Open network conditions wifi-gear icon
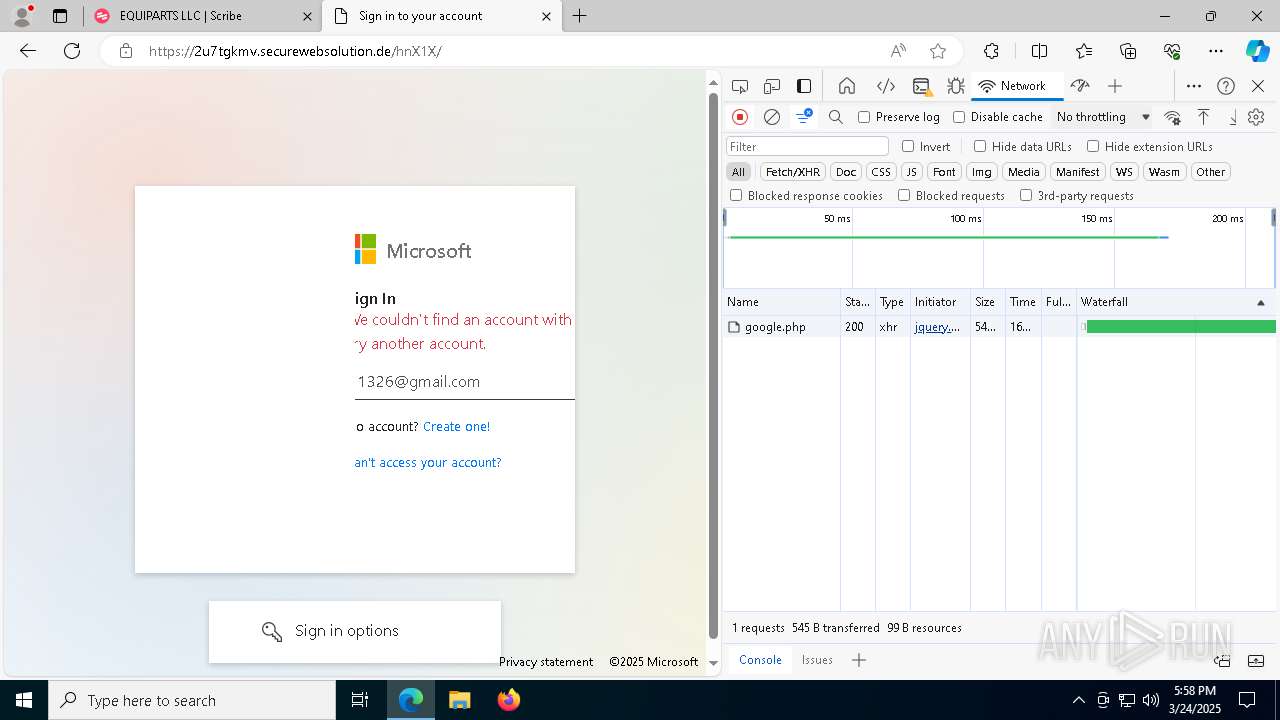The width and height of the screenshot is (1280, 720). (x=1173, y=117)
